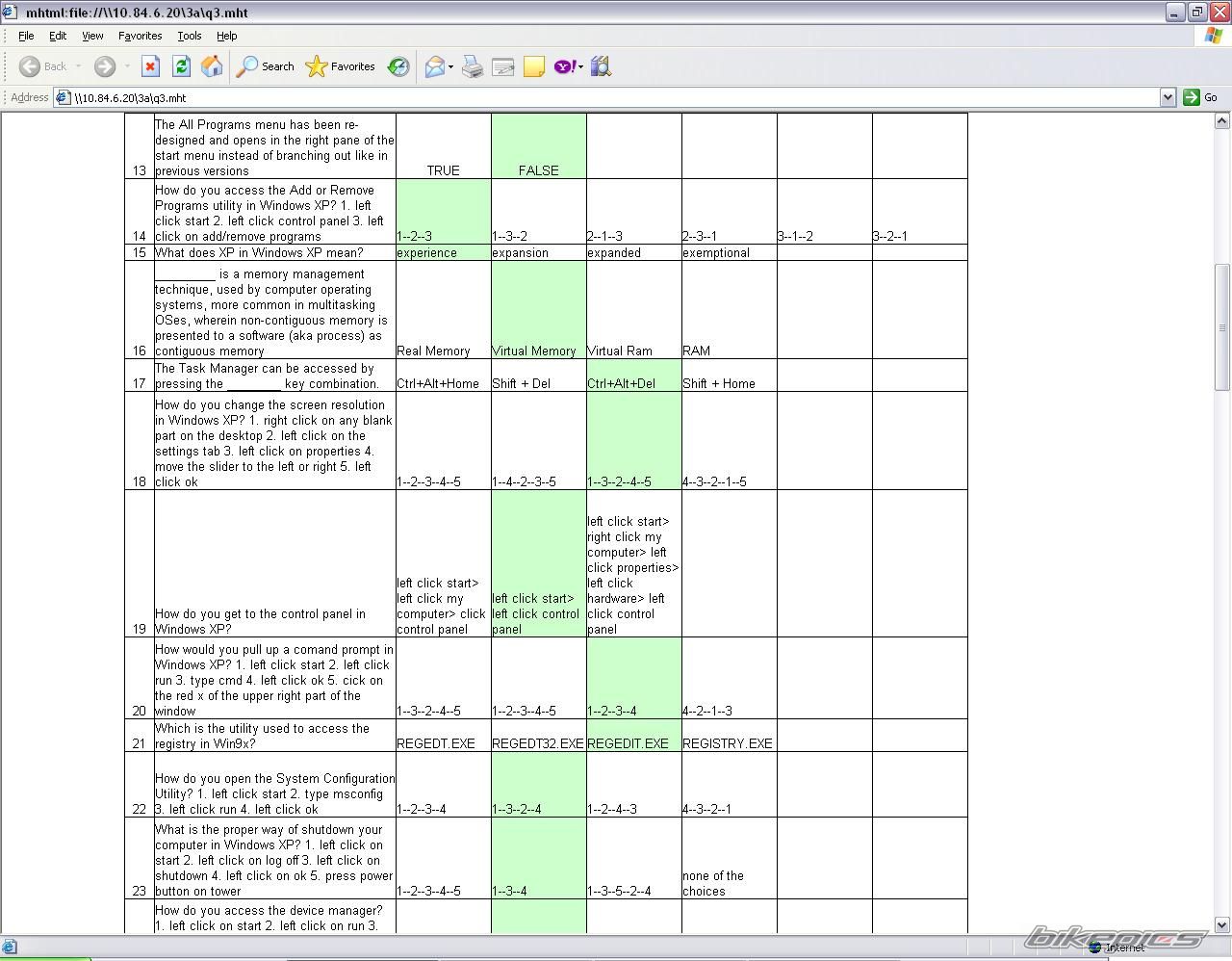Screen dimensions: 1232x961
Task: Click the Internet zone globe in status bar
Action: pos(1094,948)
